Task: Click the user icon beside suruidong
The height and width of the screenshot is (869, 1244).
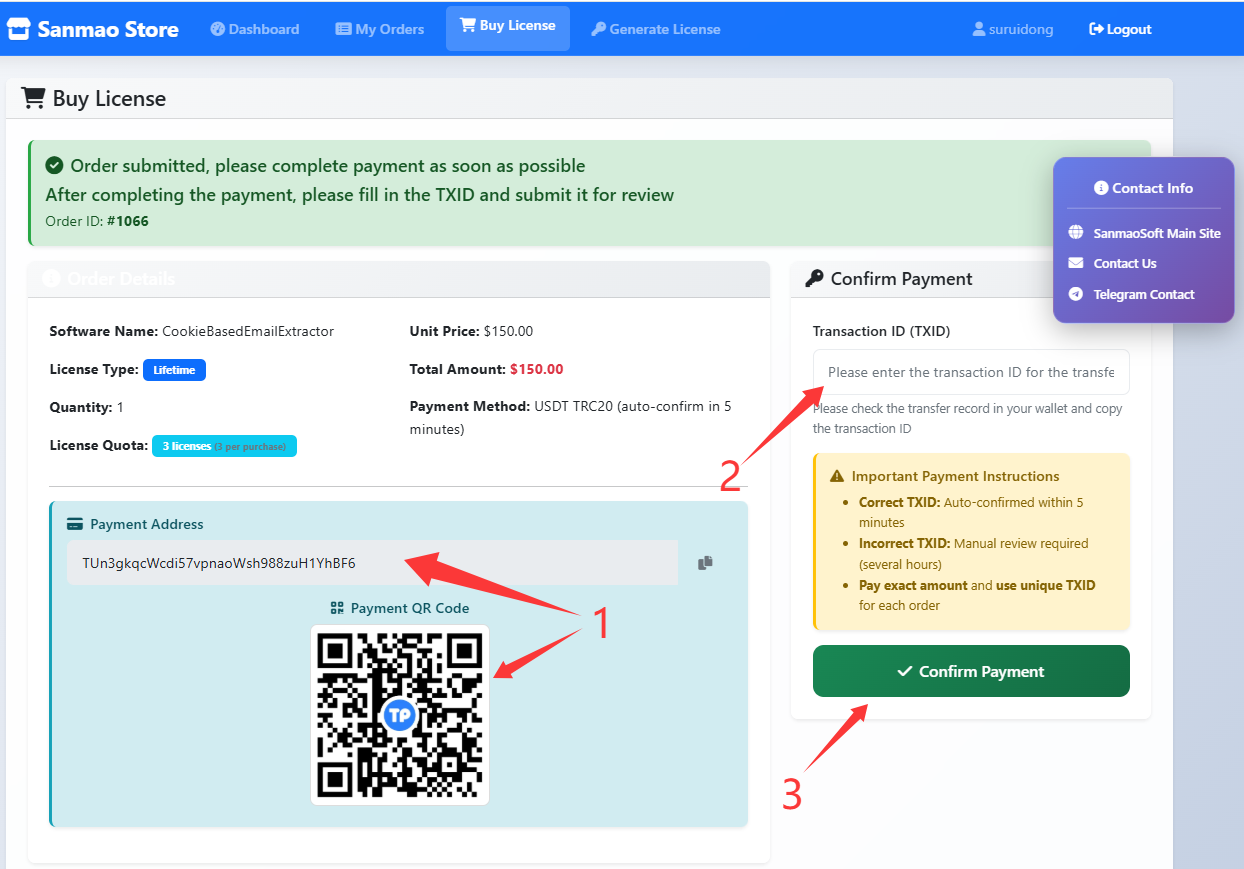Action: (978, 30)
